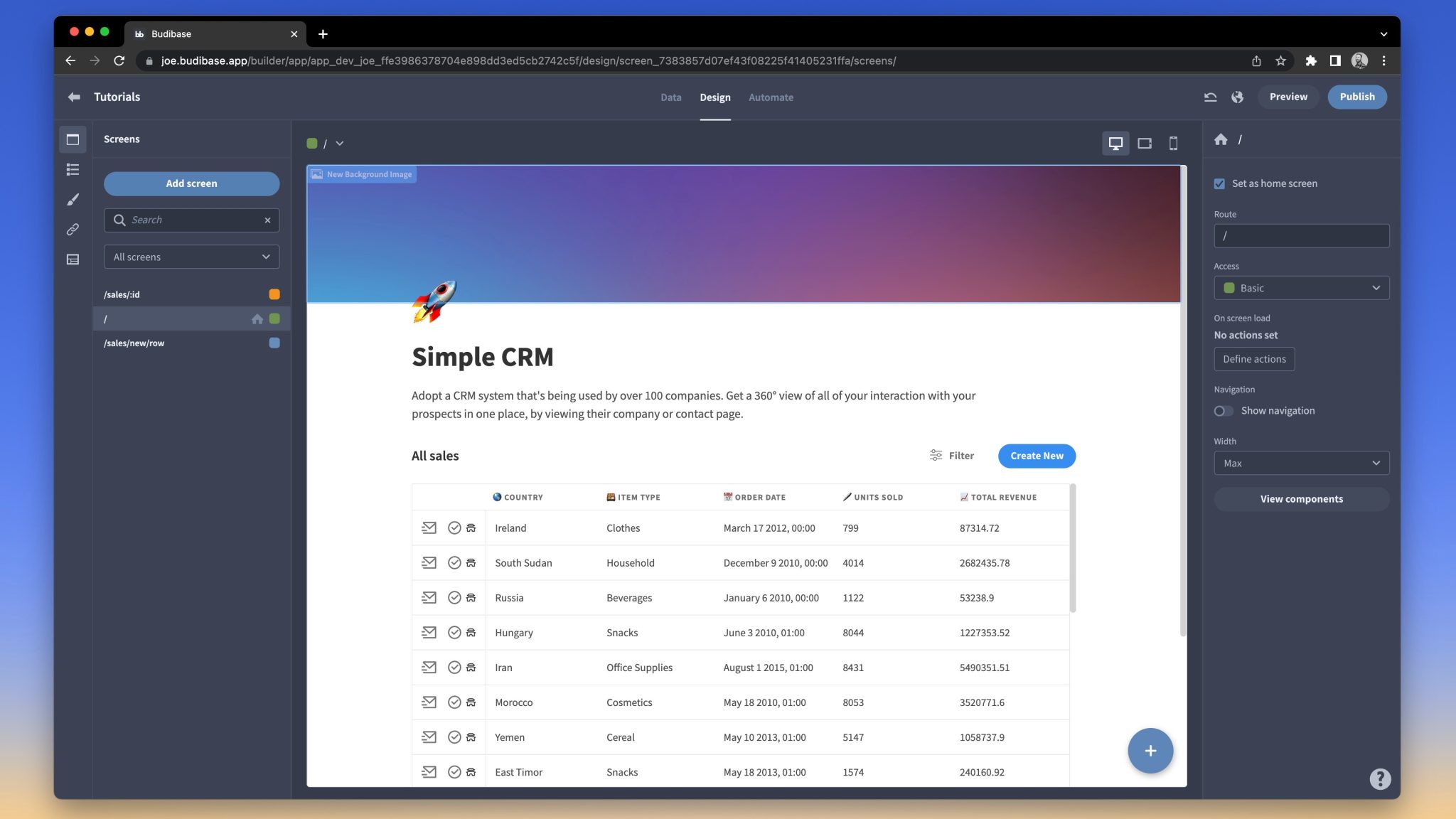The image size is (1456, 819).
Task: Click the checkmark icon in South Sudan row
Action: [x=454, y=563]
